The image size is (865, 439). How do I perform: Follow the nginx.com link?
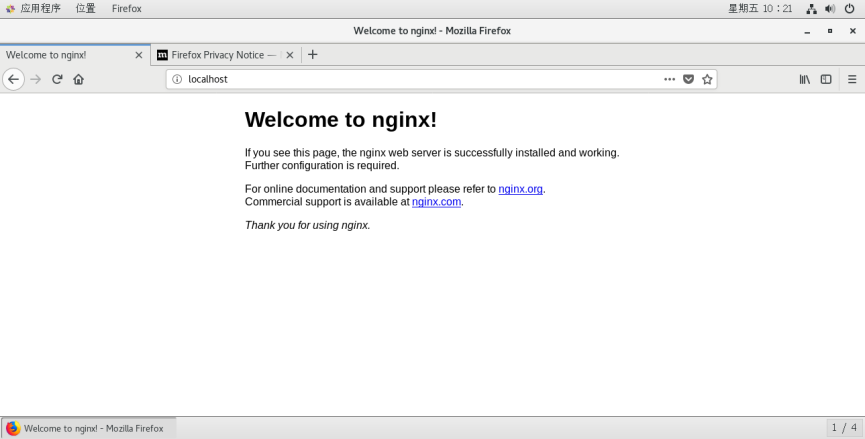pyautogui.click(x=436, y=202)
